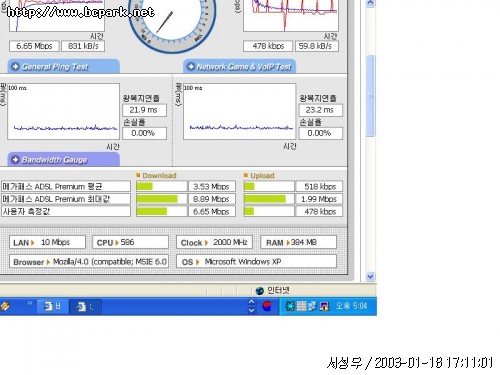Expand the General Ping Test tab arrow icon
This screenshot has height=375, width=500.
(15, 67)
